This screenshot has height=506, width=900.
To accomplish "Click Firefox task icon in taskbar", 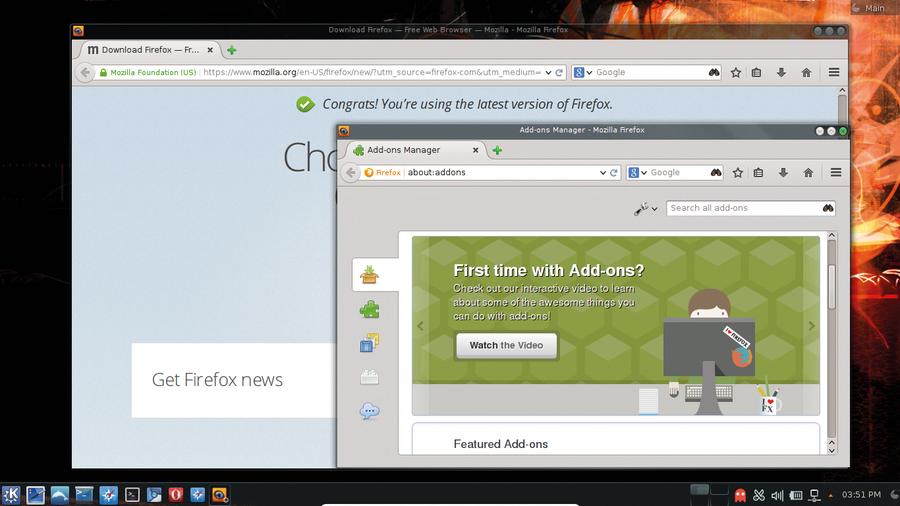I will 219,495.
